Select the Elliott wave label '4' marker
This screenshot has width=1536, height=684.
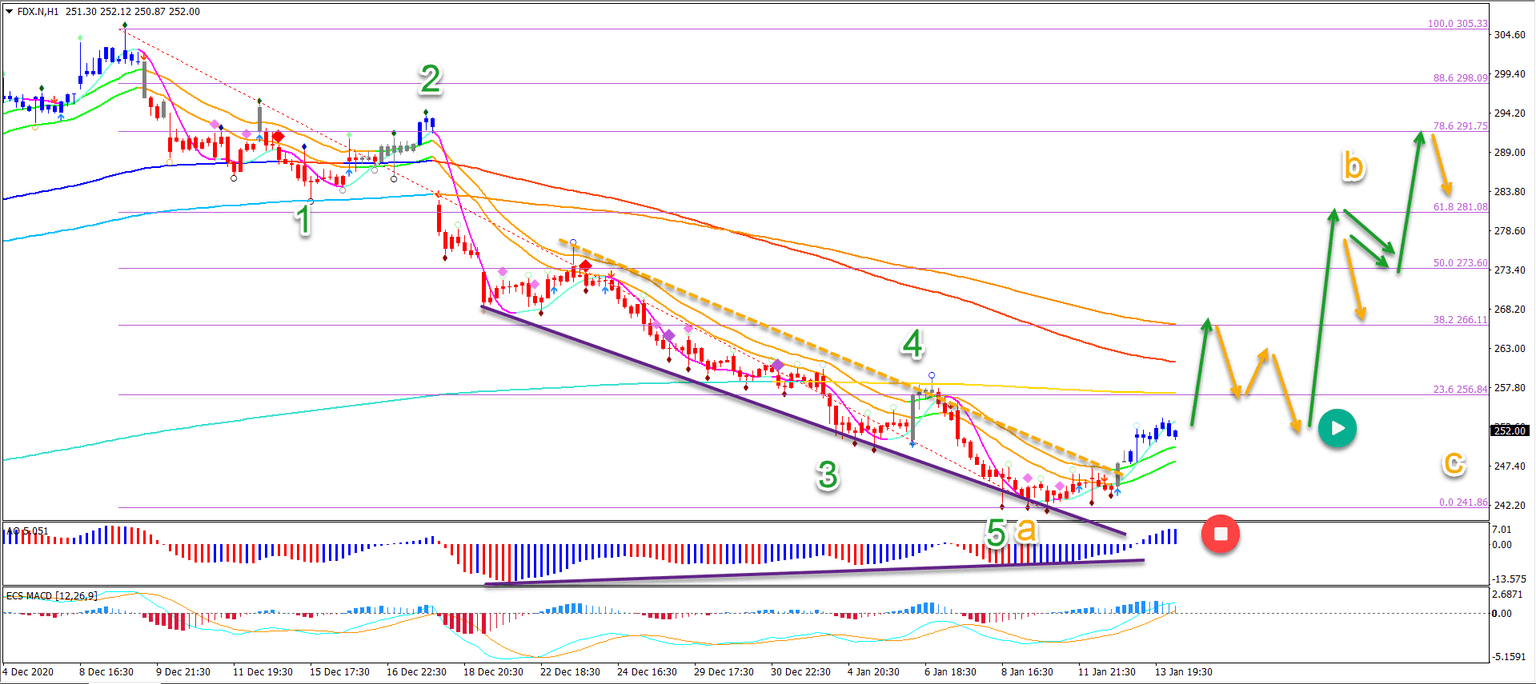912,344
